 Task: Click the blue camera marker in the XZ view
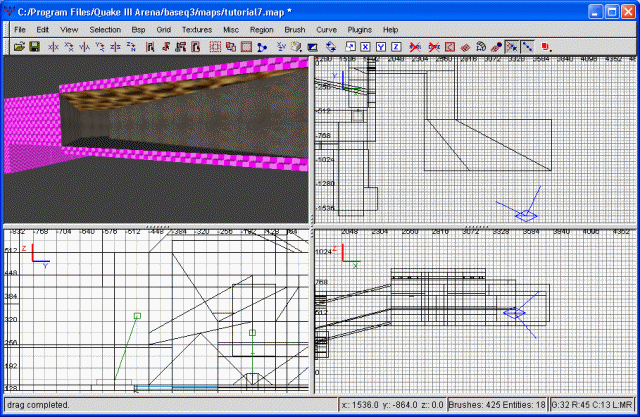point(514,313)
